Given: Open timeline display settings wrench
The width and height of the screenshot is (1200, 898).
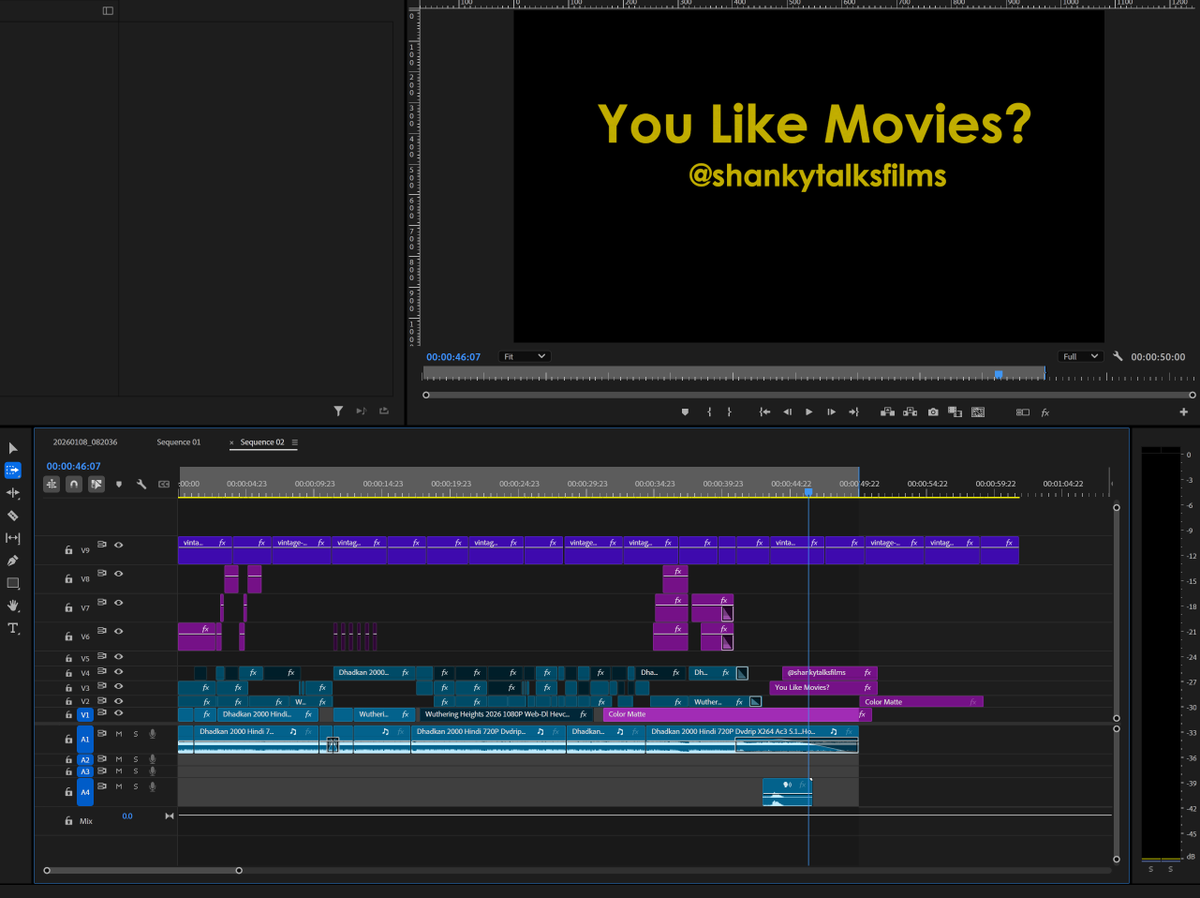Looking at the screenshot, I should [x=141, y=484].
